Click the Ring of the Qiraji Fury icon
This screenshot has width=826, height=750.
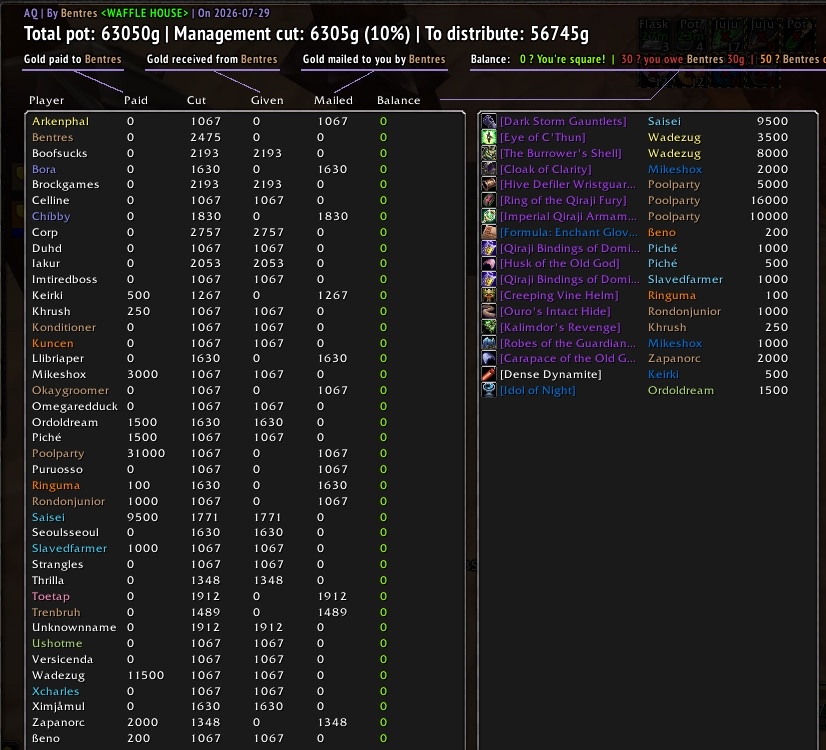click(489, 200)
